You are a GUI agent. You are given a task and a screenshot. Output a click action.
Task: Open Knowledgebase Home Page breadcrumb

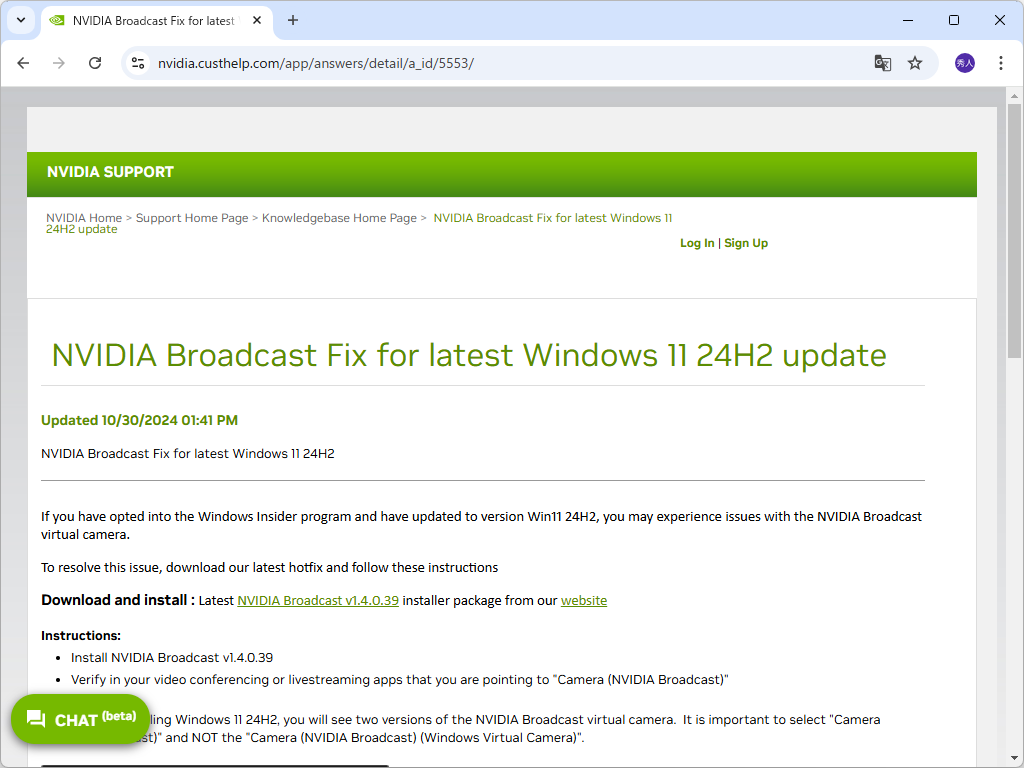(x=339, y=218)
